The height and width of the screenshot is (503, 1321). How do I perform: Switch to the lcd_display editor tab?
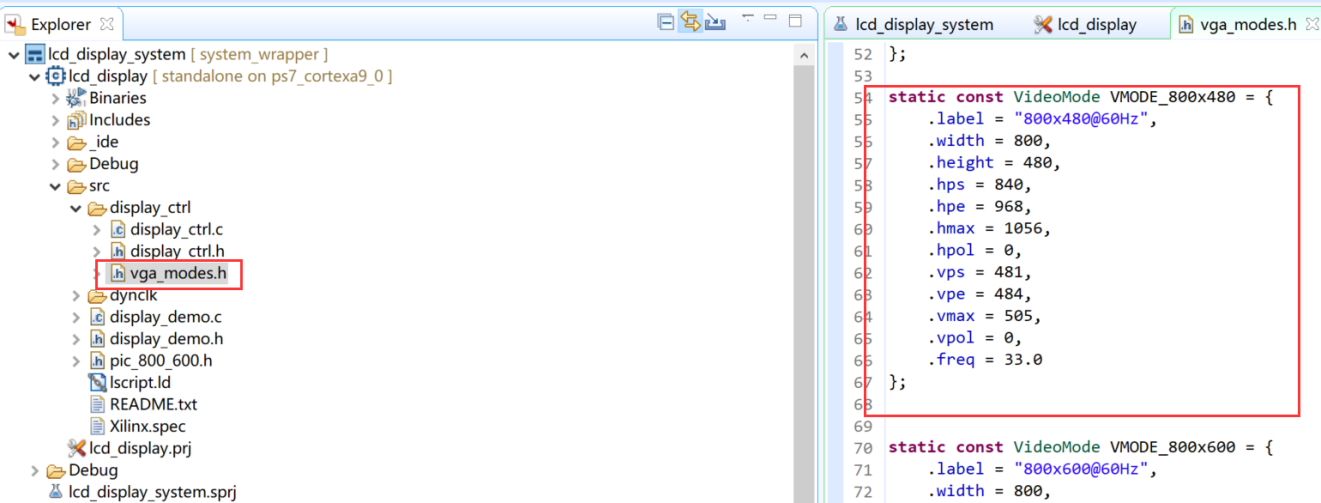(x=1086, y=24)
